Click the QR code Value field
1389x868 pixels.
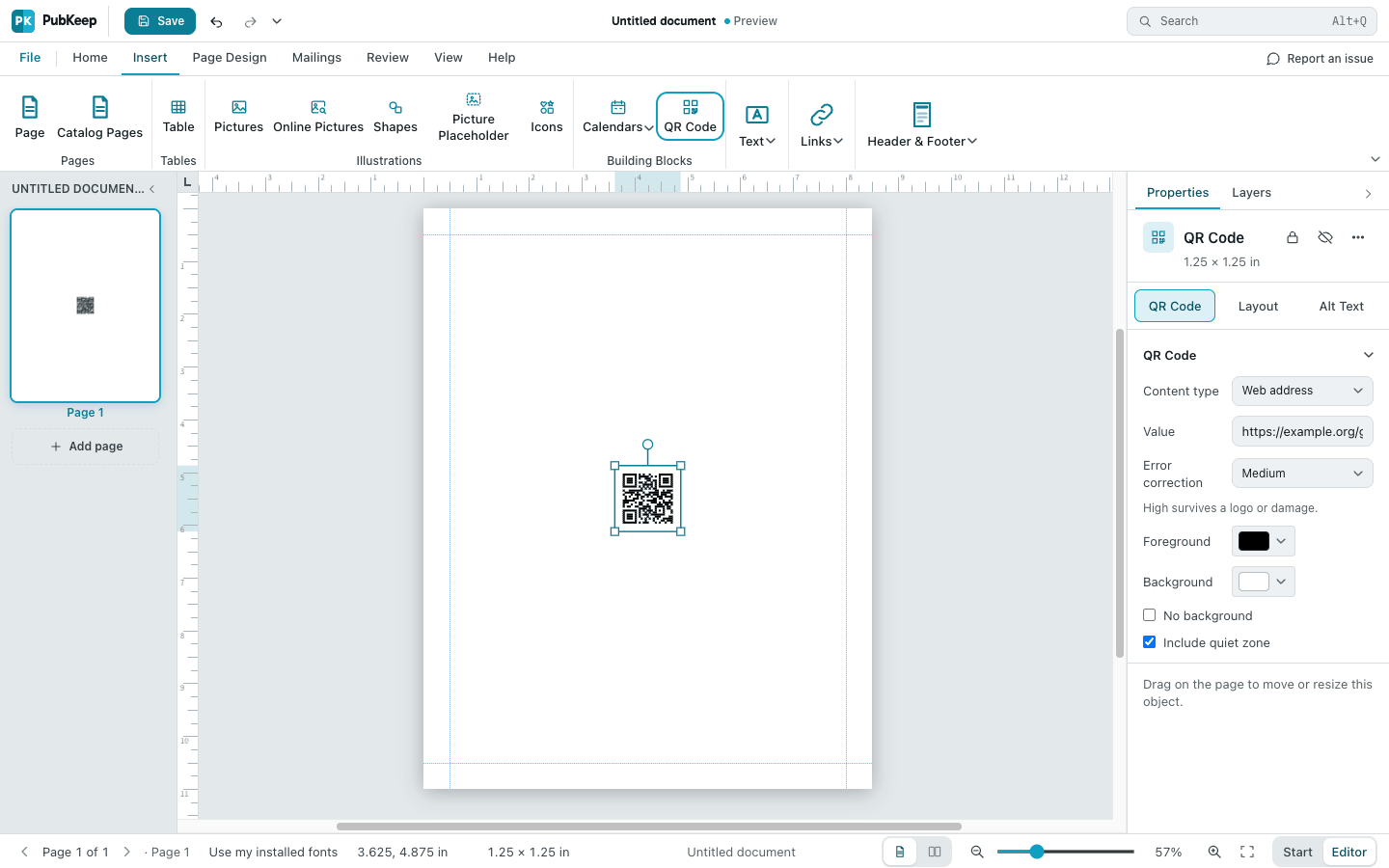click(x=1302, y=431)
